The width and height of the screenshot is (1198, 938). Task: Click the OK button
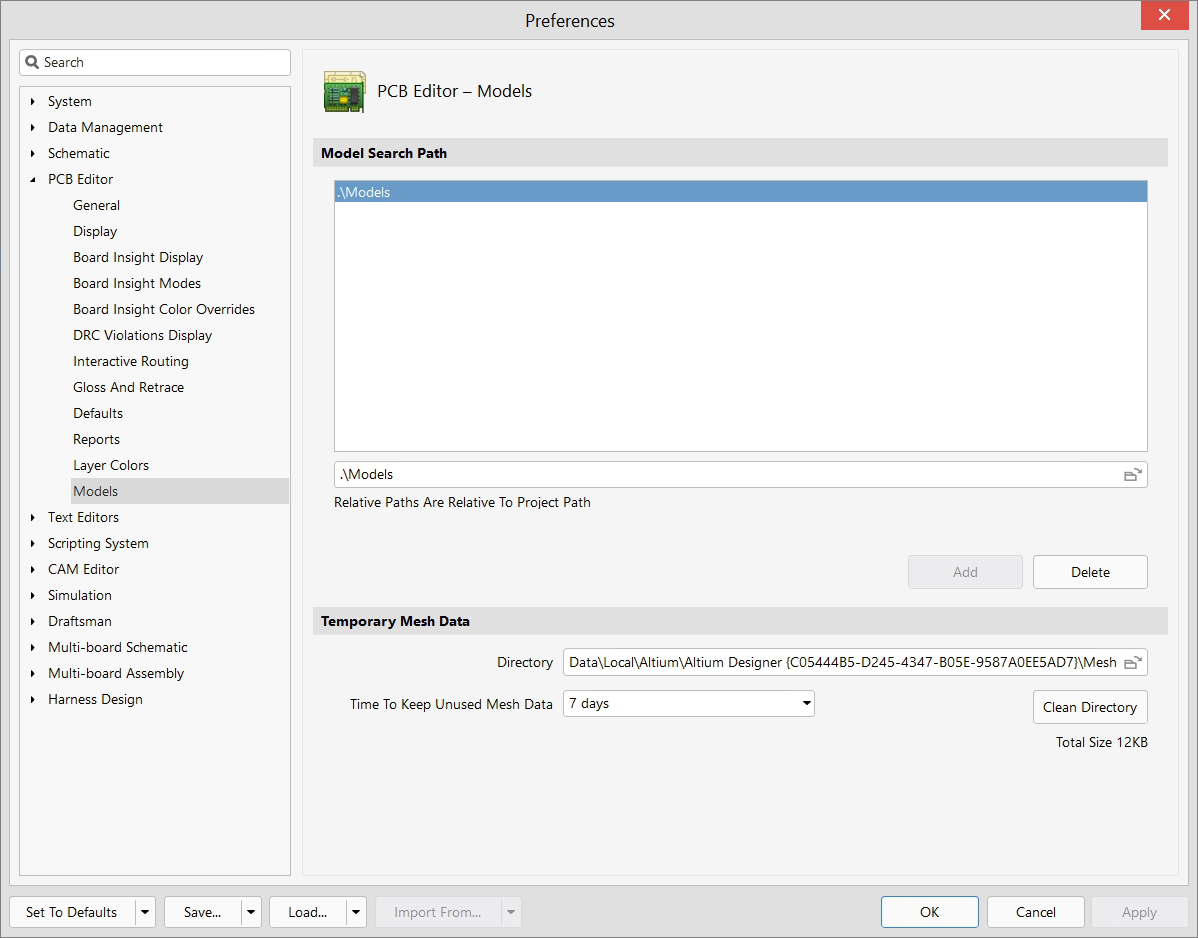[930, 912]
